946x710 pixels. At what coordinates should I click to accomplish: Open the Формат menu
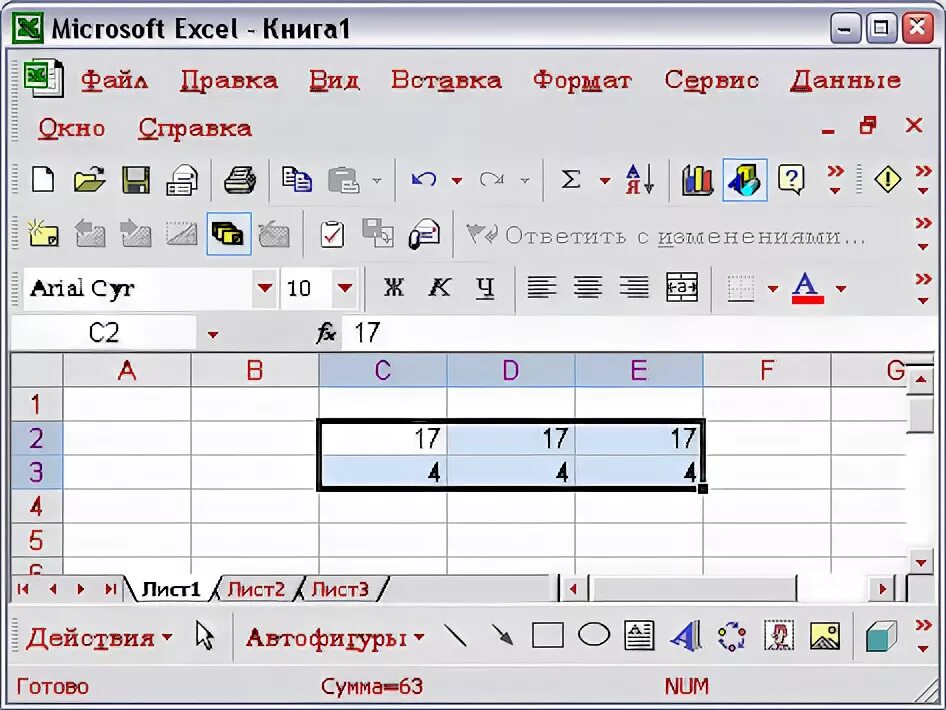click(582, 80)
